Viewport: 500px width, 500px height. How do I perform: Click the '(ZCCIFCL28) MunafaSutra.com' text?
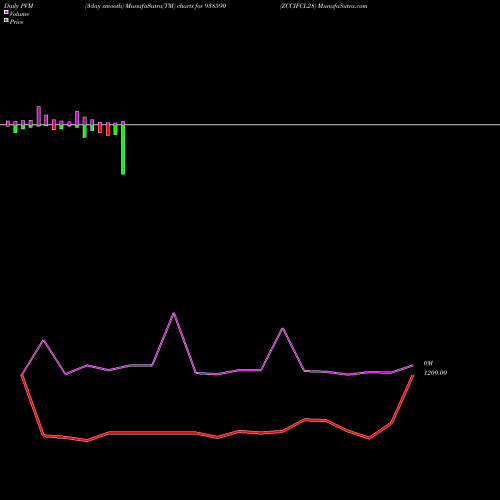point(323,6)
